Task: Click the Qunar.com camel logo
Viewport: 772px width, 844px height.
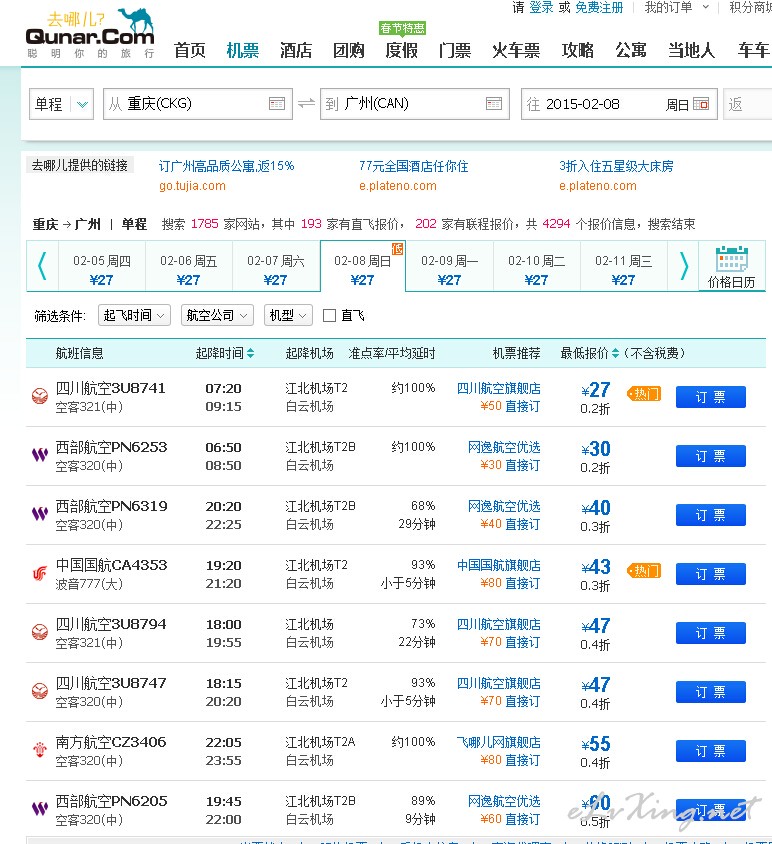Action: [x=90, y=33]
